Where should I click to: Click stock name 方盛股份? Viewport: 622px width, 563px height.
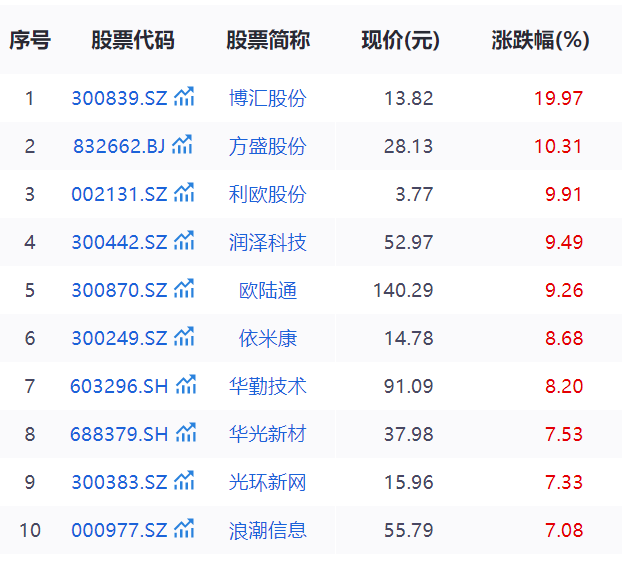point(268,146)
